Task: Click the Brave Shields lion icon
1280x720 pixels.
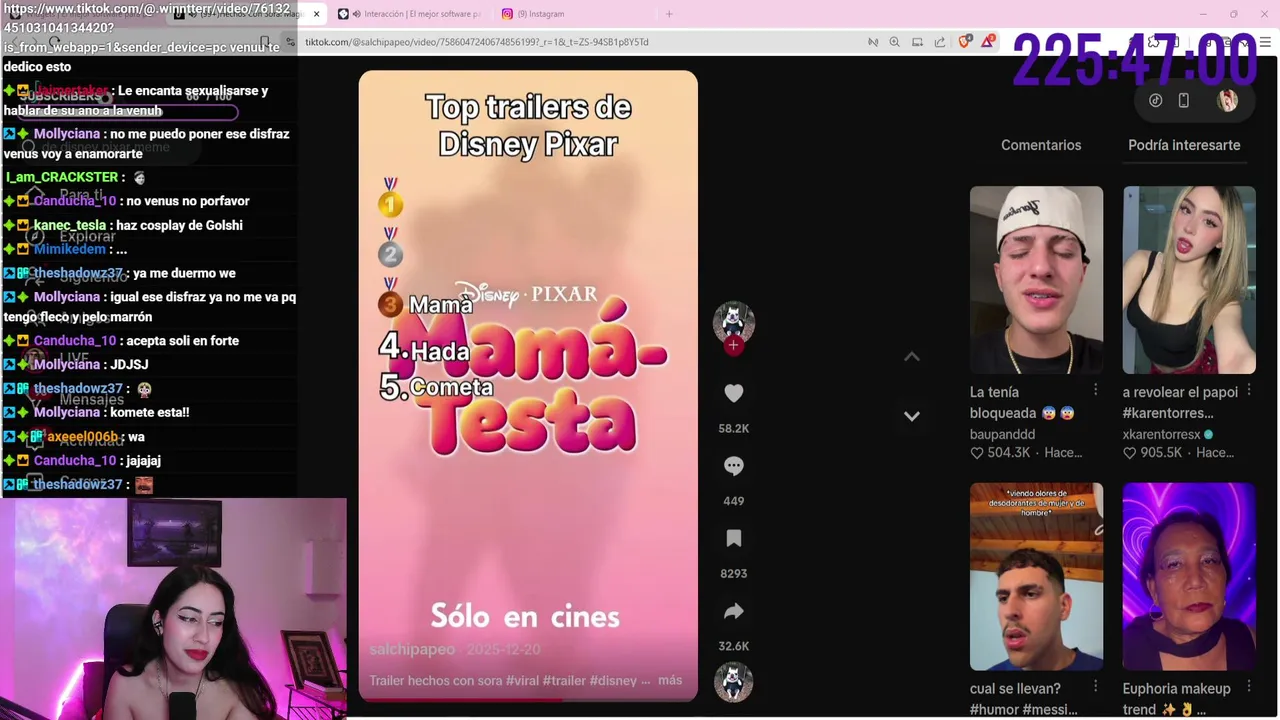Action: pyautogui.click(x=965, y=42)
